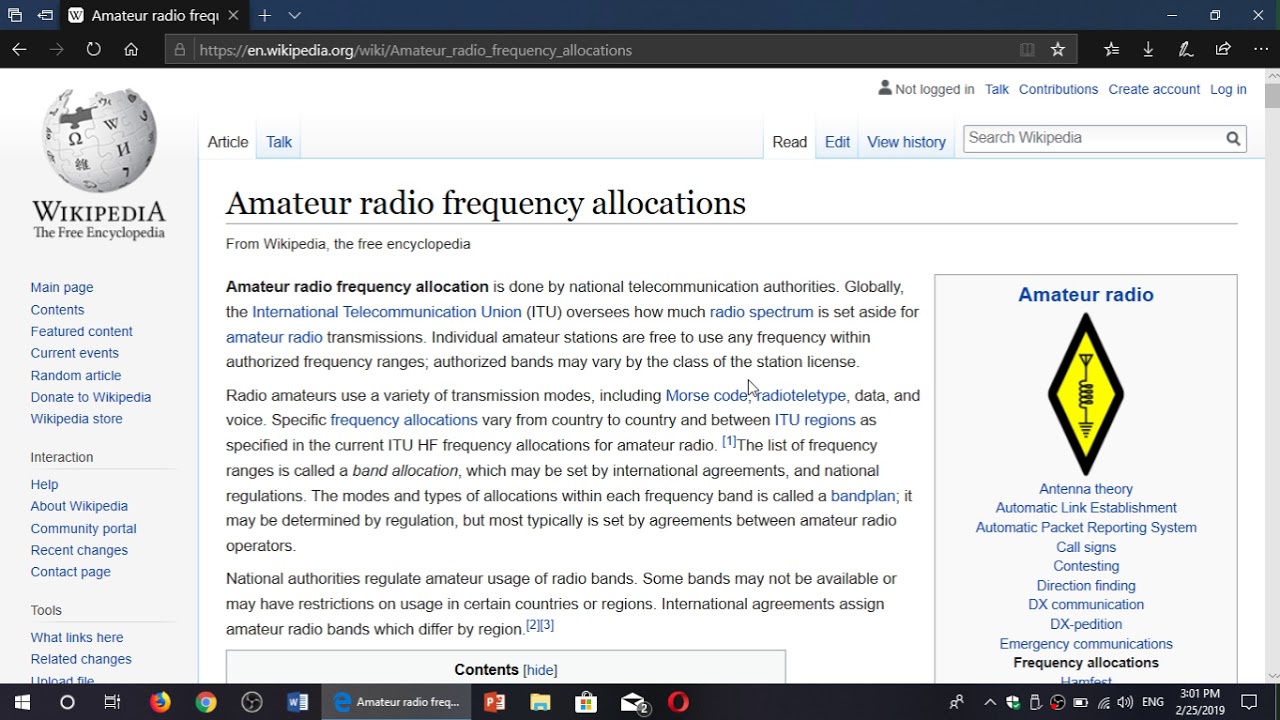1280x720 pixels.
Task: Open Edge settings and more menu
Action: 1260,49
